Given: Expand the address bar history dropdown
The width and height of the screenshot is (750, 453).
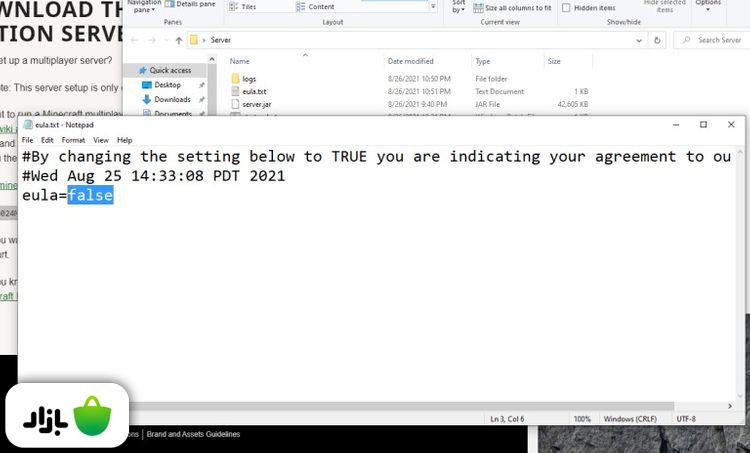Looking at the screenshot, I should coord(640,40).
